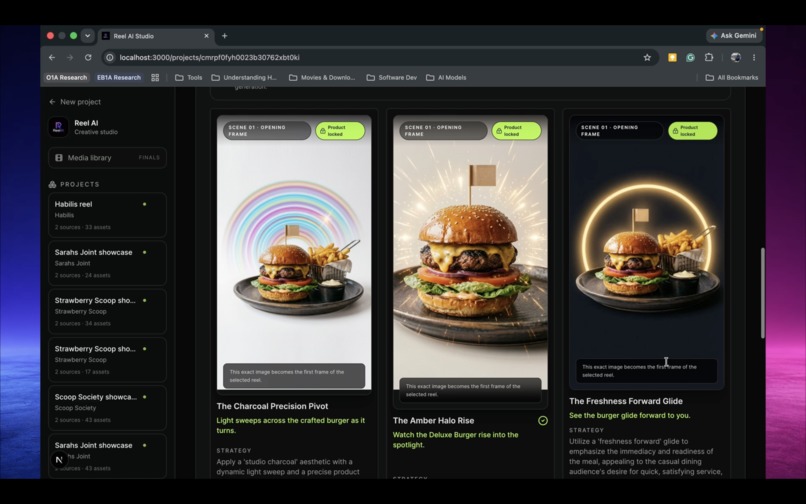Reload the current page
Screen dimensions: 806x504
tap(88, 58)
